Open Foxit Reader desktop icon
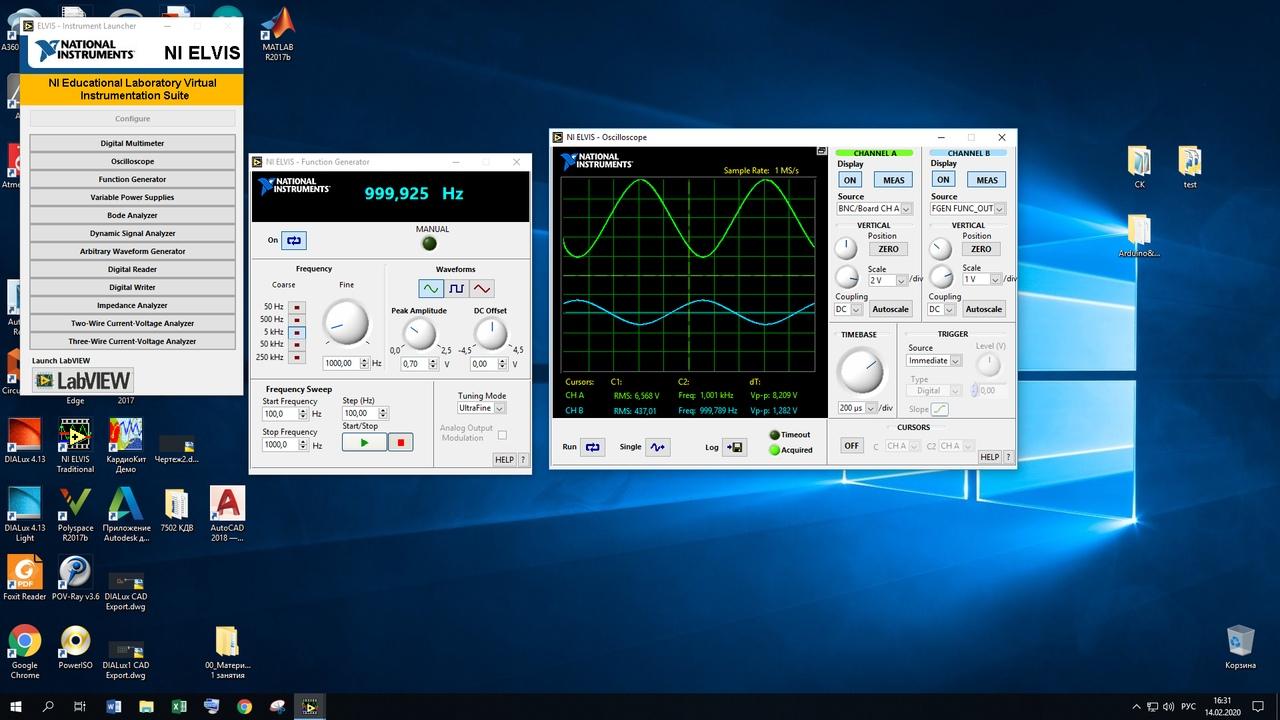 click(x=25, y=579)
